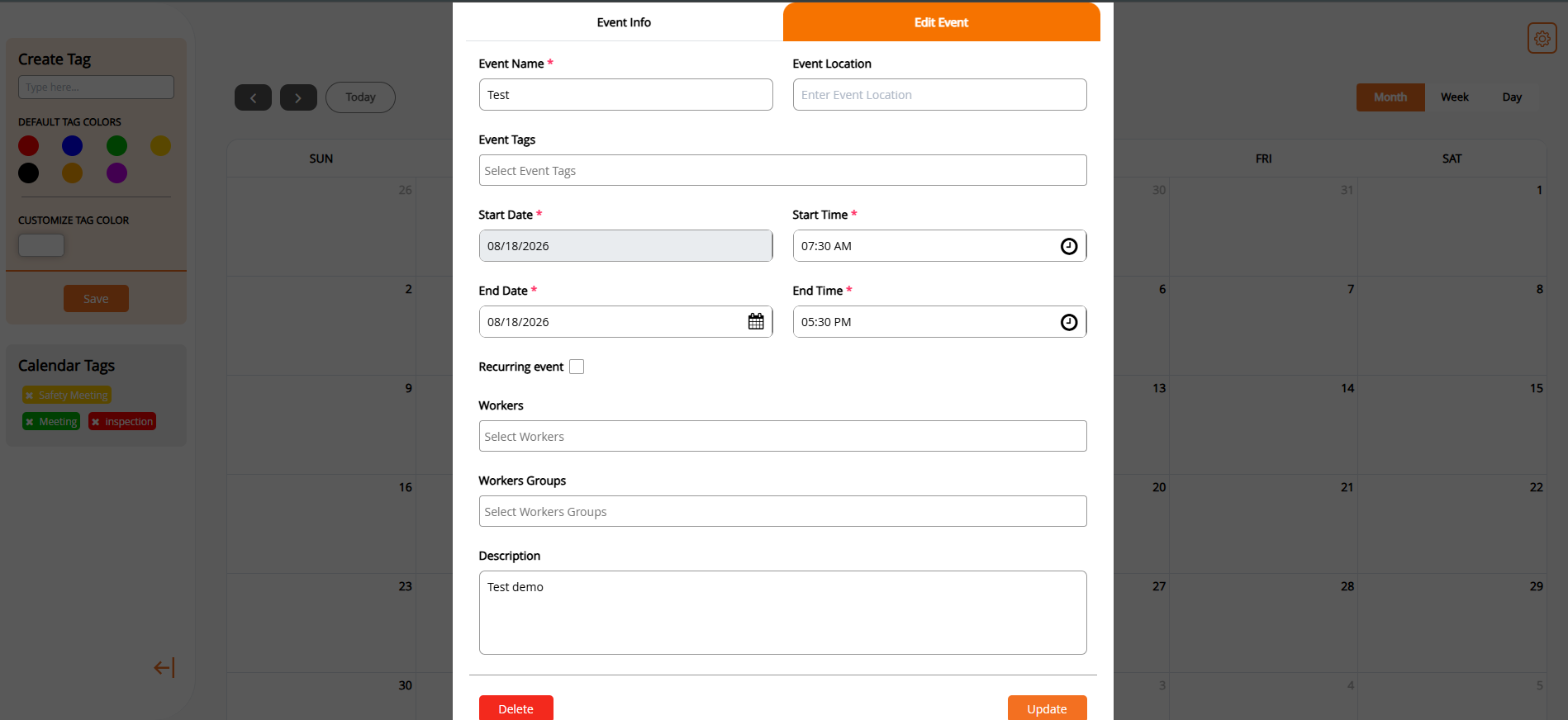Screen dimensions: 1568x720
Task: Pick the red default tag color
Action: [29, 146]
